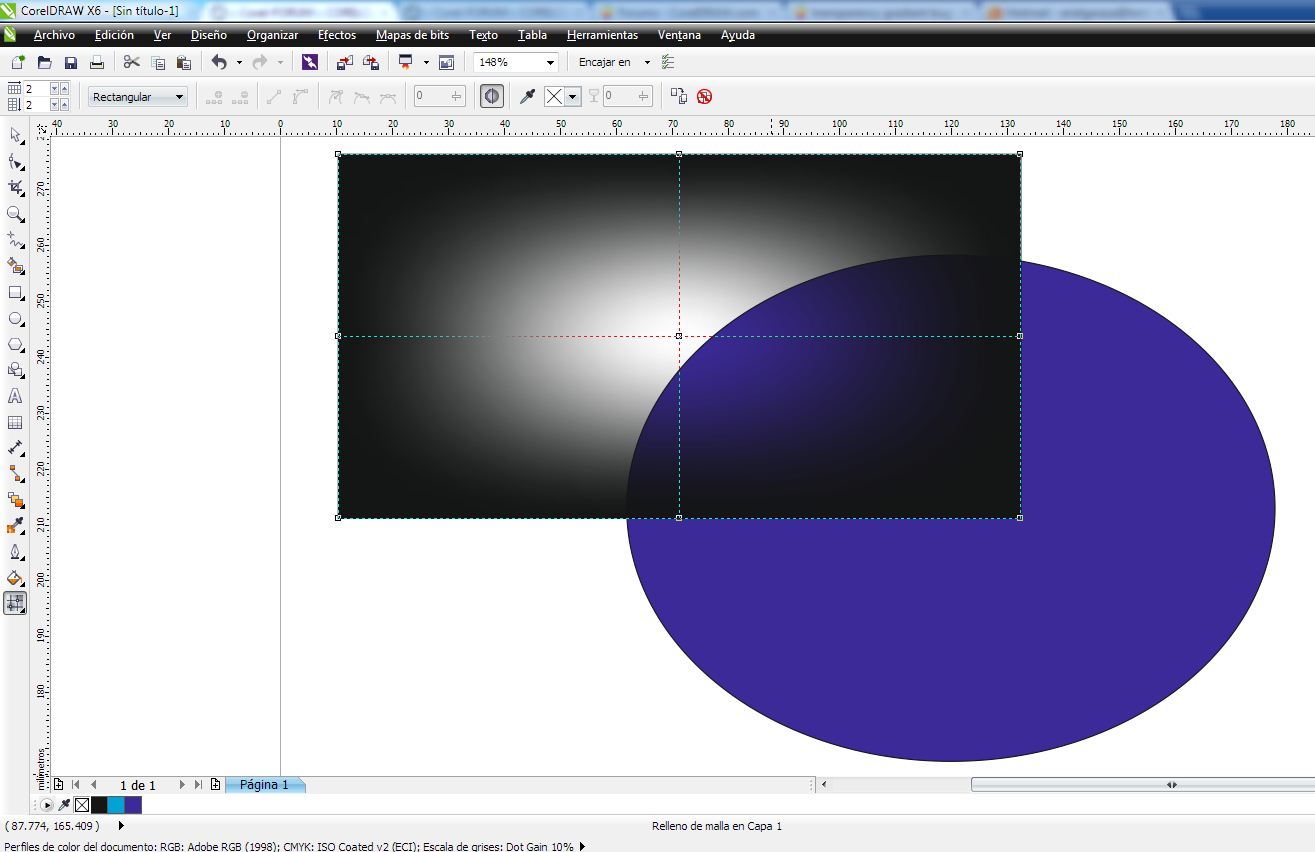This screenshot has height=852, width=1315.
Task: Open the Application Launcher
Action: coord(406,62)
